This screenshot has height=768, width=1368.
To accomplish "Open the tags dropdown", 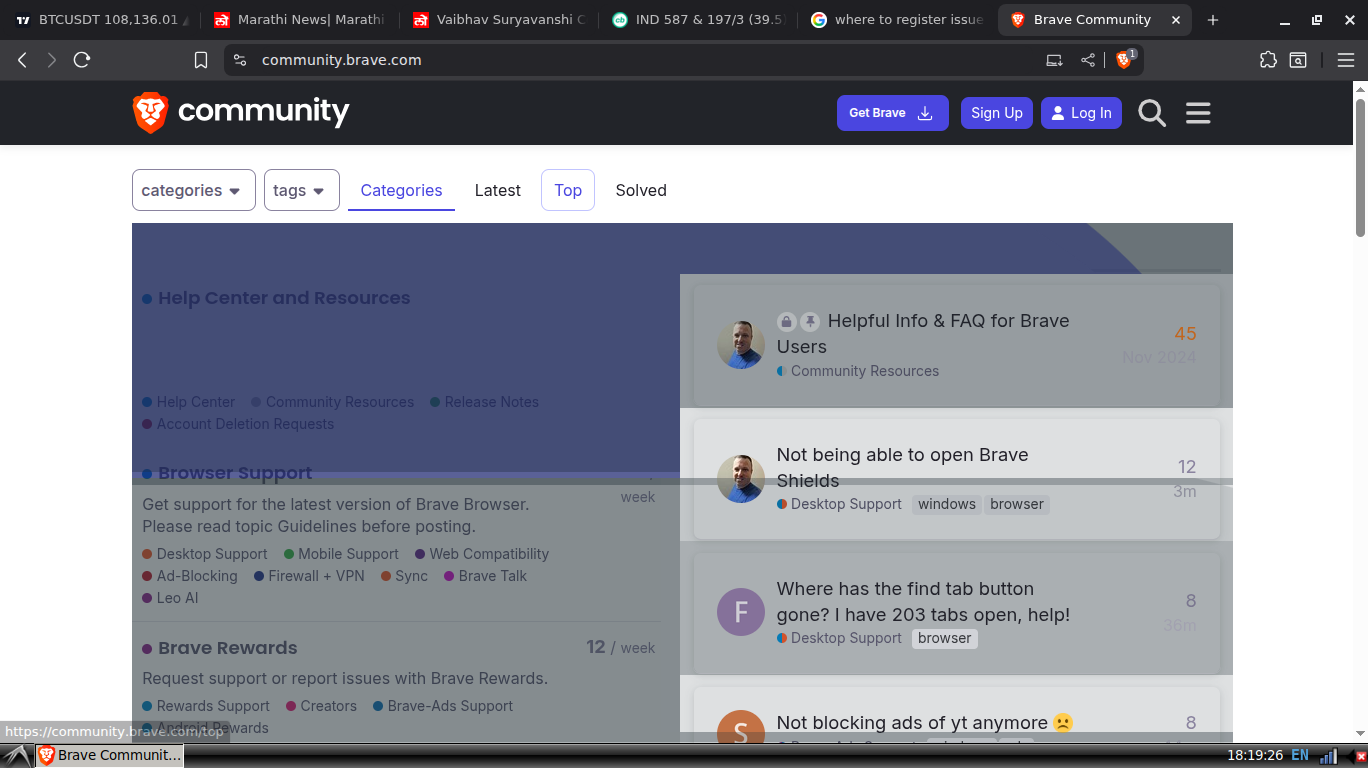I will coord(302,190).
